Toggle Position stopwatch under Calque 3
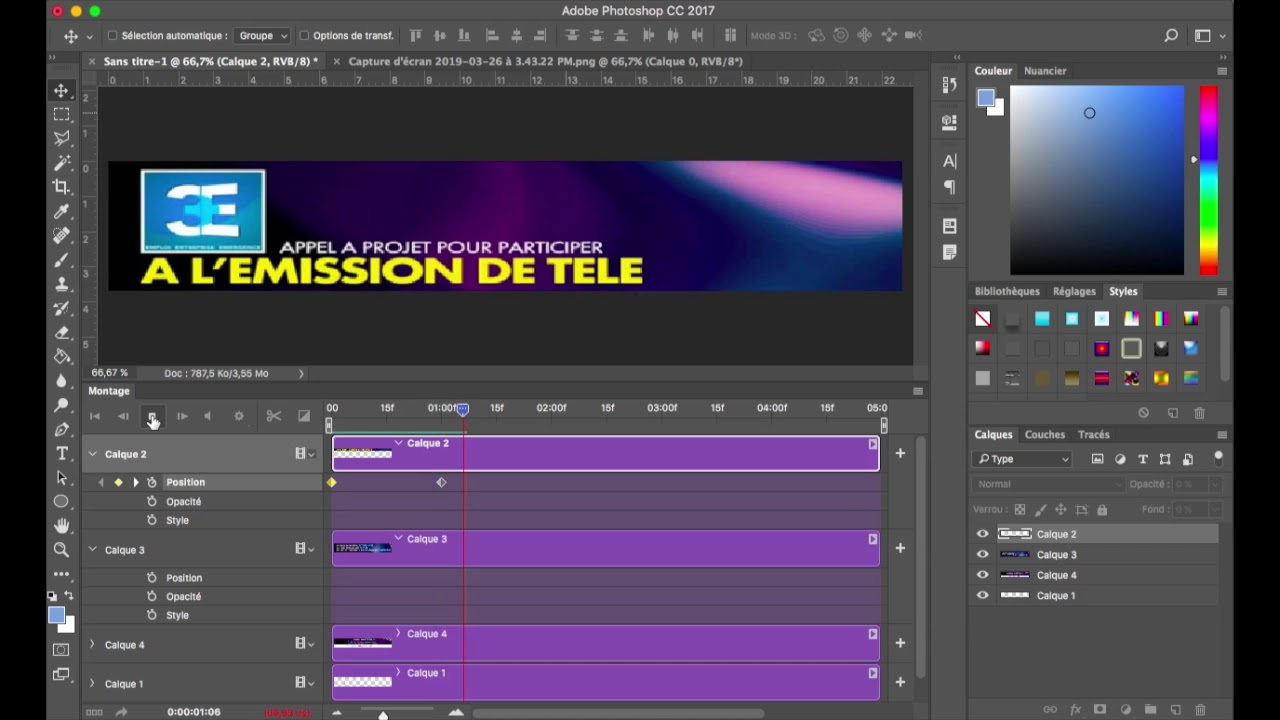This screenshot has width=1280, height=720. [152, 577]
